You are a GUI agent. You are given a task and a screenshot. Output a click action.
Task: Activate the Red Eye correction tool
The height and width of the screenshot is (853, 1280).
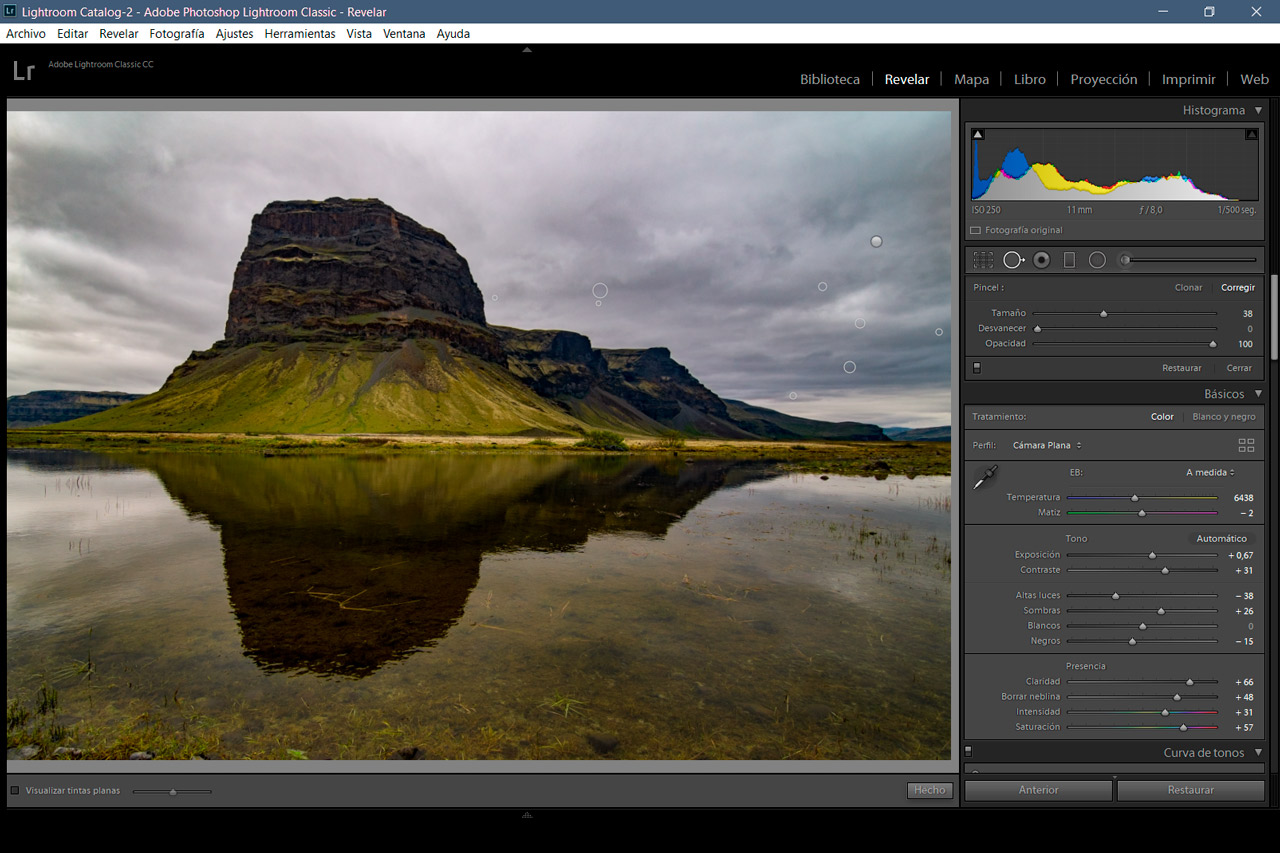(1041, 260)
